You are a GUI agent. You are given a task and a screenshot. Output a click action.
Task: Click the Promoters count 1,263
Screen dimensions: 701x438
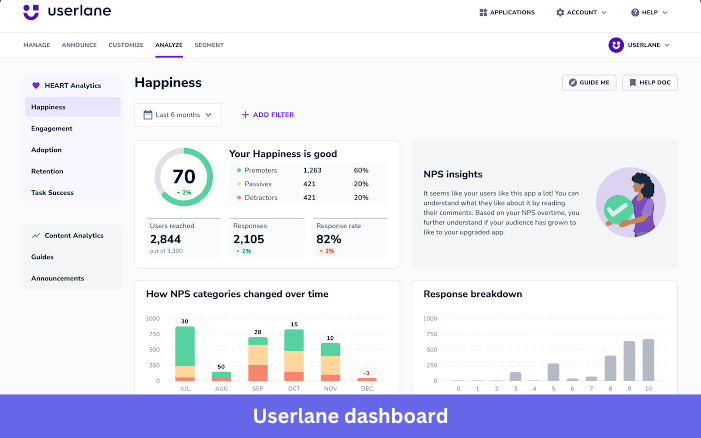click(312, 170)
